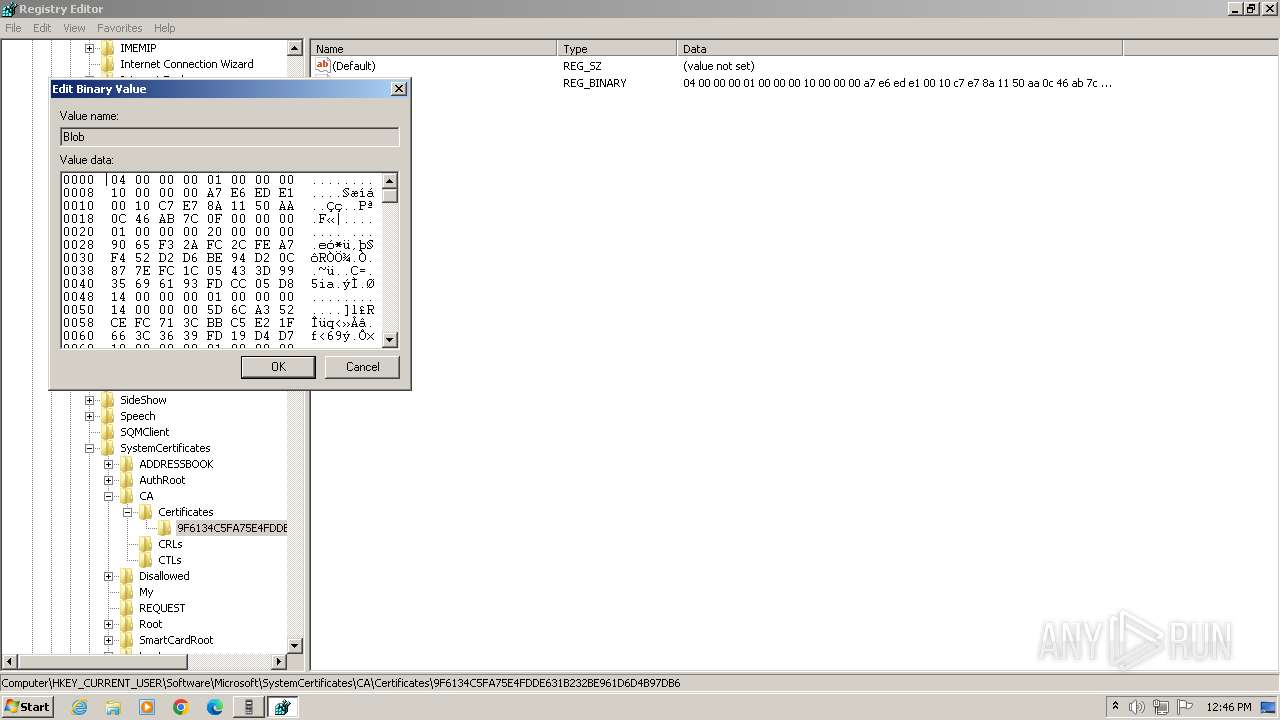1280x720 pixels.
Task: Open the File menu
Action: pos(13,28)
